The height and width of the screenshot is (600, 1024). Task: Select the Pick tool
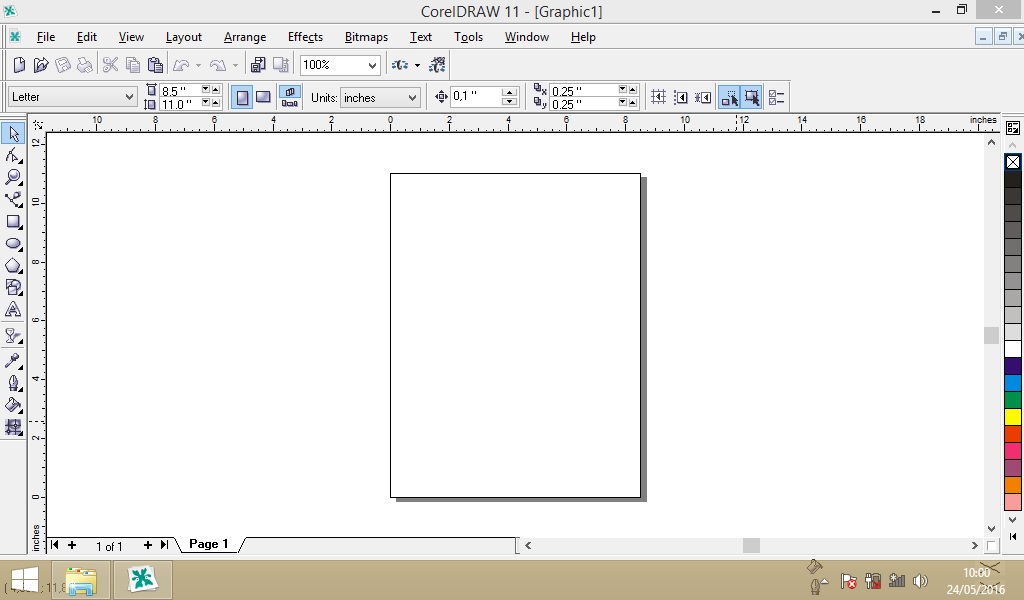[x=13, y=133]
